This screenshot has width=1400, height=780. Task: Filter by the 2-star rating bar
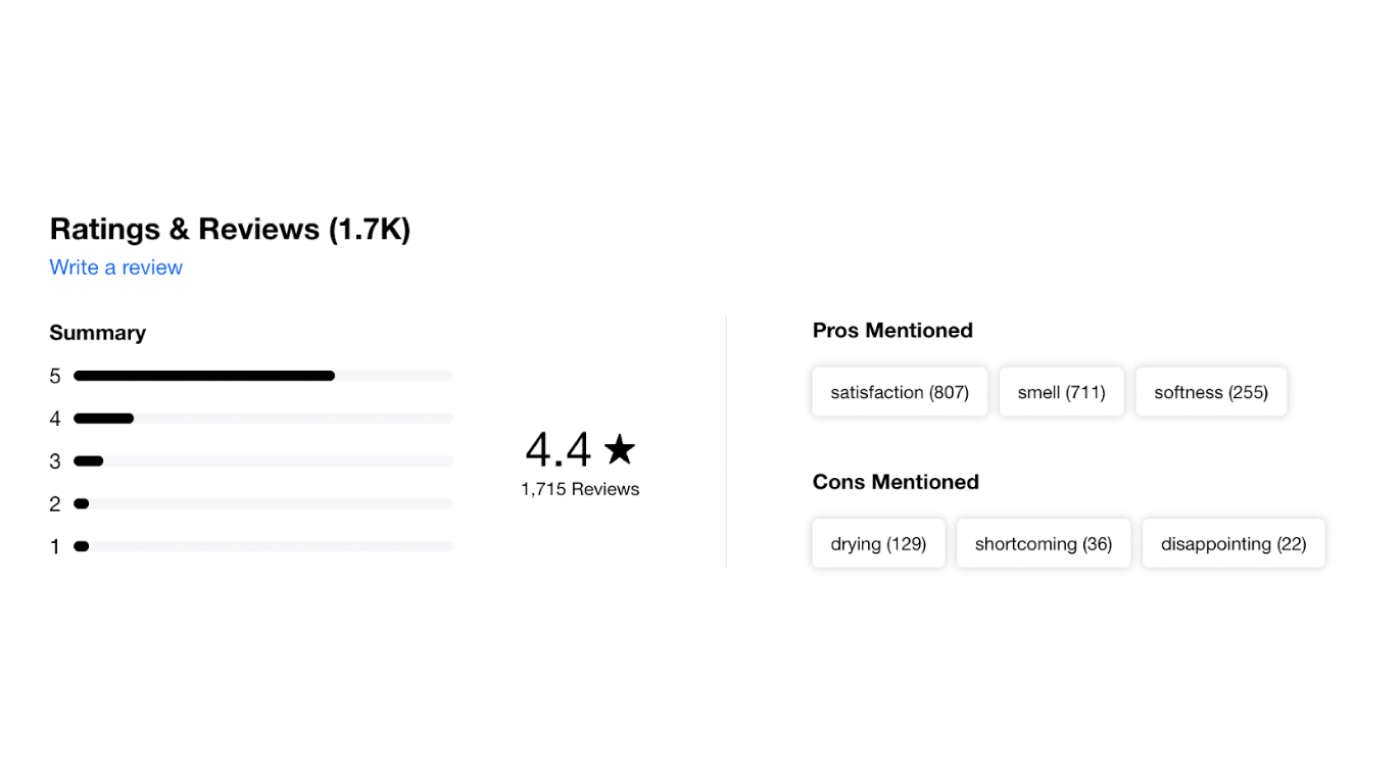pyautogui.click(x=263, y=504)
